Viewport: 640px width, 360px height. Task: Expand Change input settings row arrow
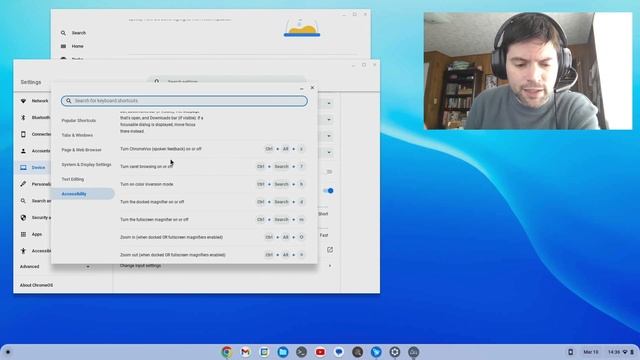coord(330,266)
